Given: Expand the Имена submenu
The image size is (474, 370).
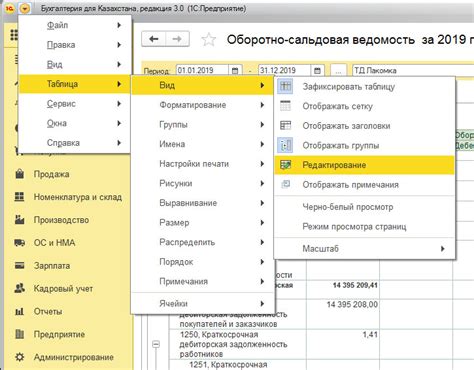Looking at the screenshot, I should point(203,144).
